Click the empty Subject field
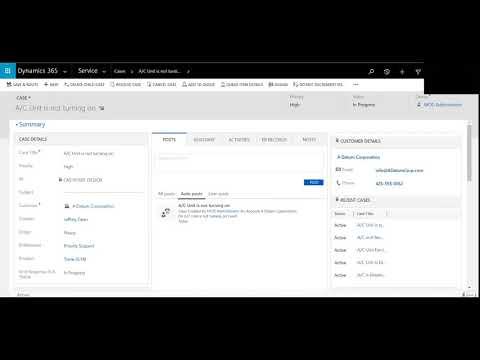This screenshot has height=360, width=480. [x=103, y=191]
